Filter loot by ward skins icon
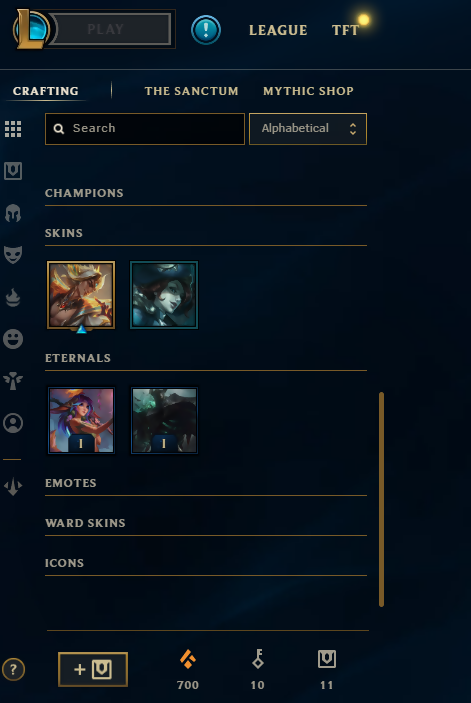Image resolution: width=471 pixels, height=703 pixels. (x=13, y=381)
